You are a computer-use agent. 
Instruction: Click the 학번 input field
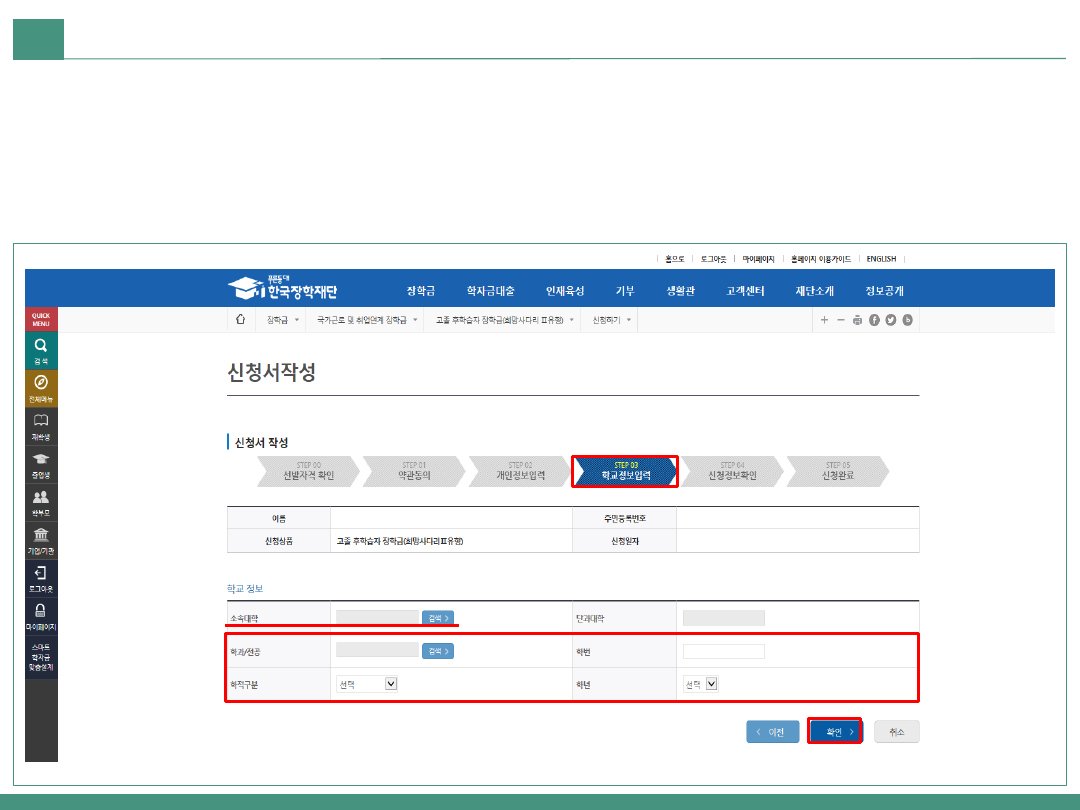pyautogui.click(x=723, y=652)
